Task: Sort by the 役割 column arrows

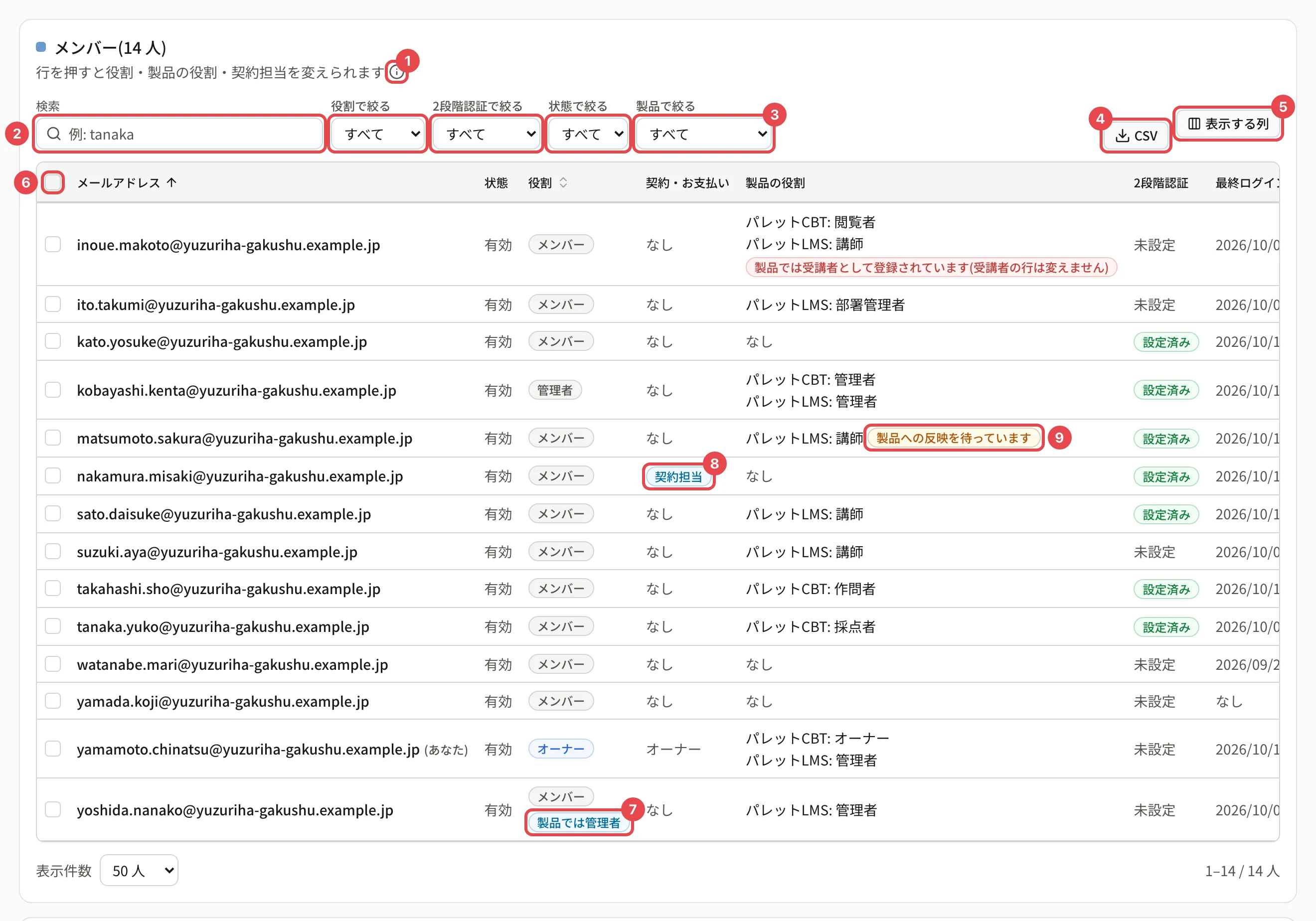Action: pos(563,183)
